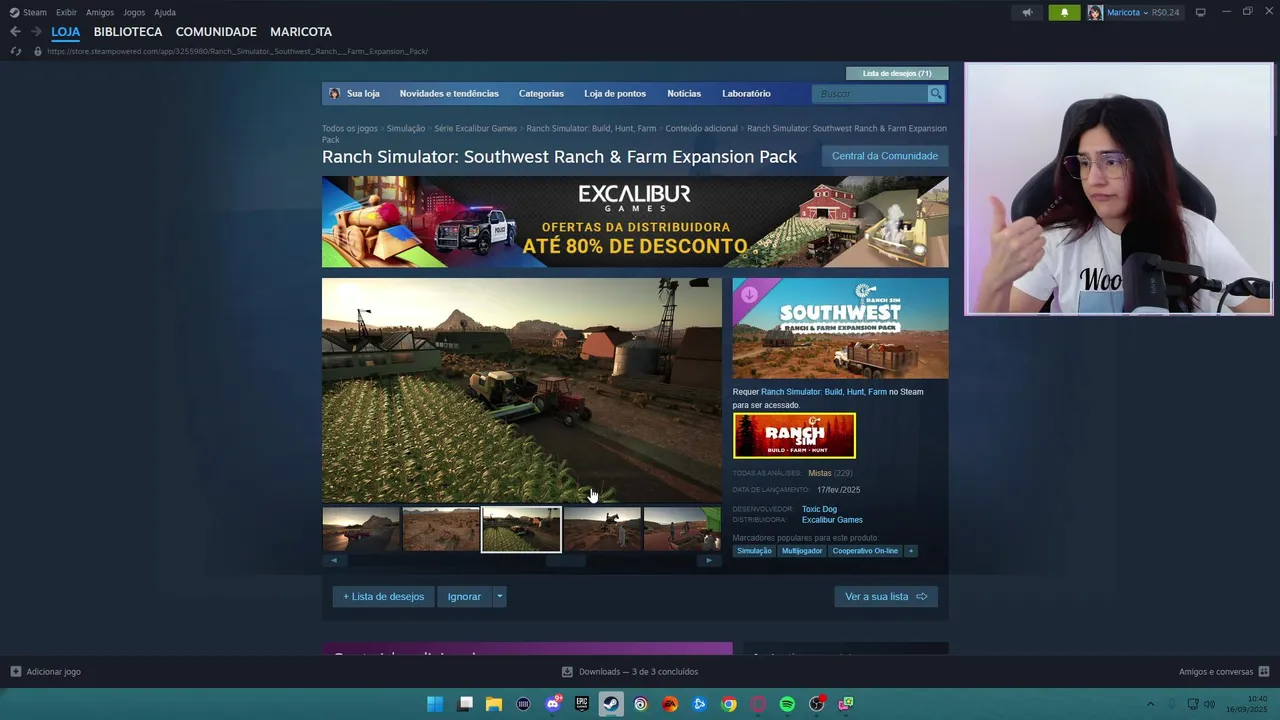Show hidden system tray icons
This screenshot has height=720, width=1280.
click(x=1150, y=704)
